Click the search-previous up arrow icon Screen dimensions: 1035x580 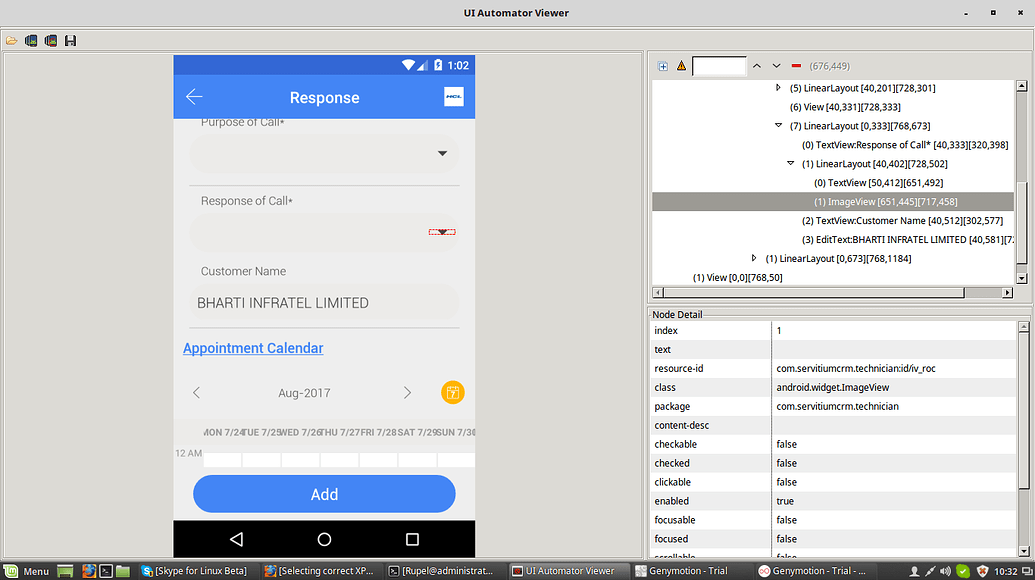[x=759, y=65]
